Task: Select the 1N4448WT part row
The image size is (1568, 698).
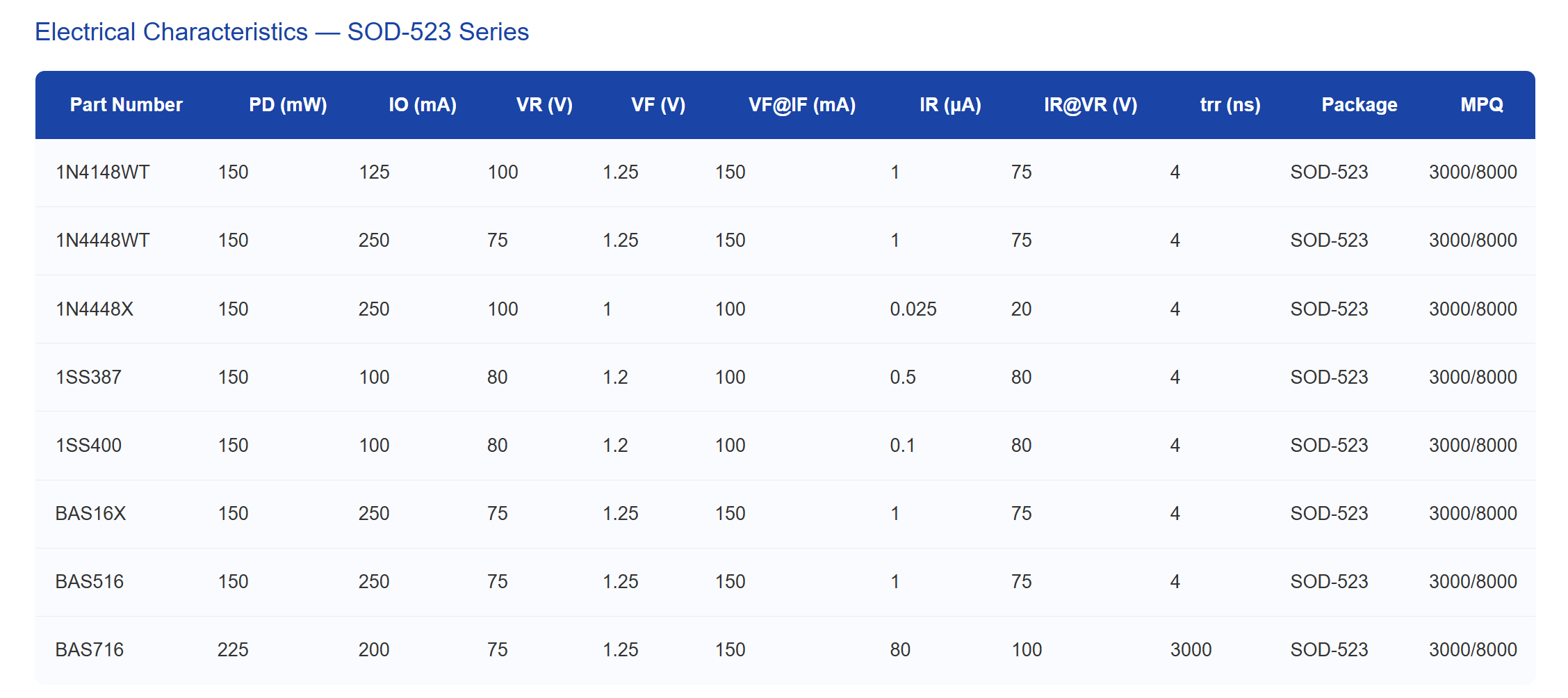Action: coord(102,241)
